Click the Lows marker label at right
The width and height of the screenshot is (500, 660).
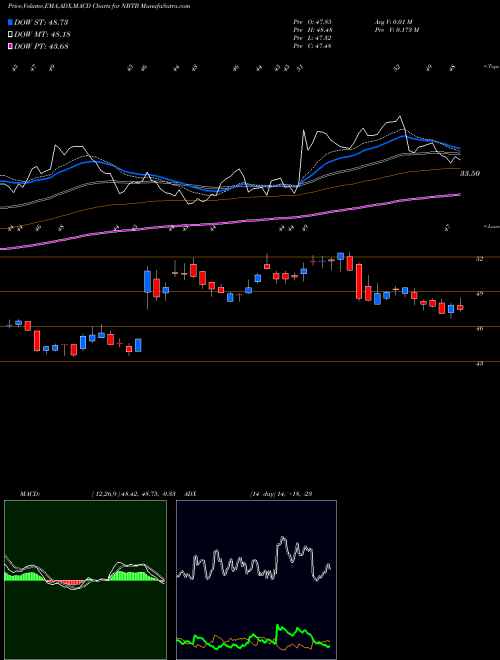point(491,226)
